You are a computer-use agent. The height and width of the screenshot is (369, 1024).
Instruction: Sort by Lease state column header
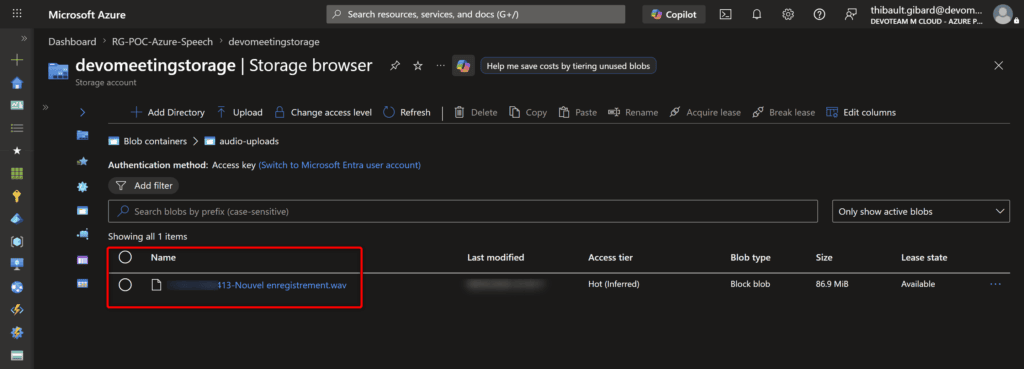click(x=924, y=257)
